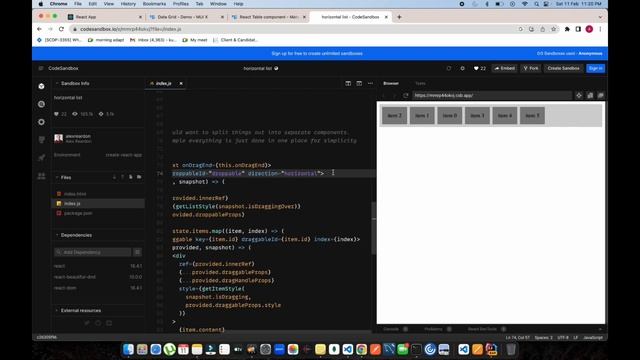
Task: Click the editor preview layout icon
Action: click(359, 83)
